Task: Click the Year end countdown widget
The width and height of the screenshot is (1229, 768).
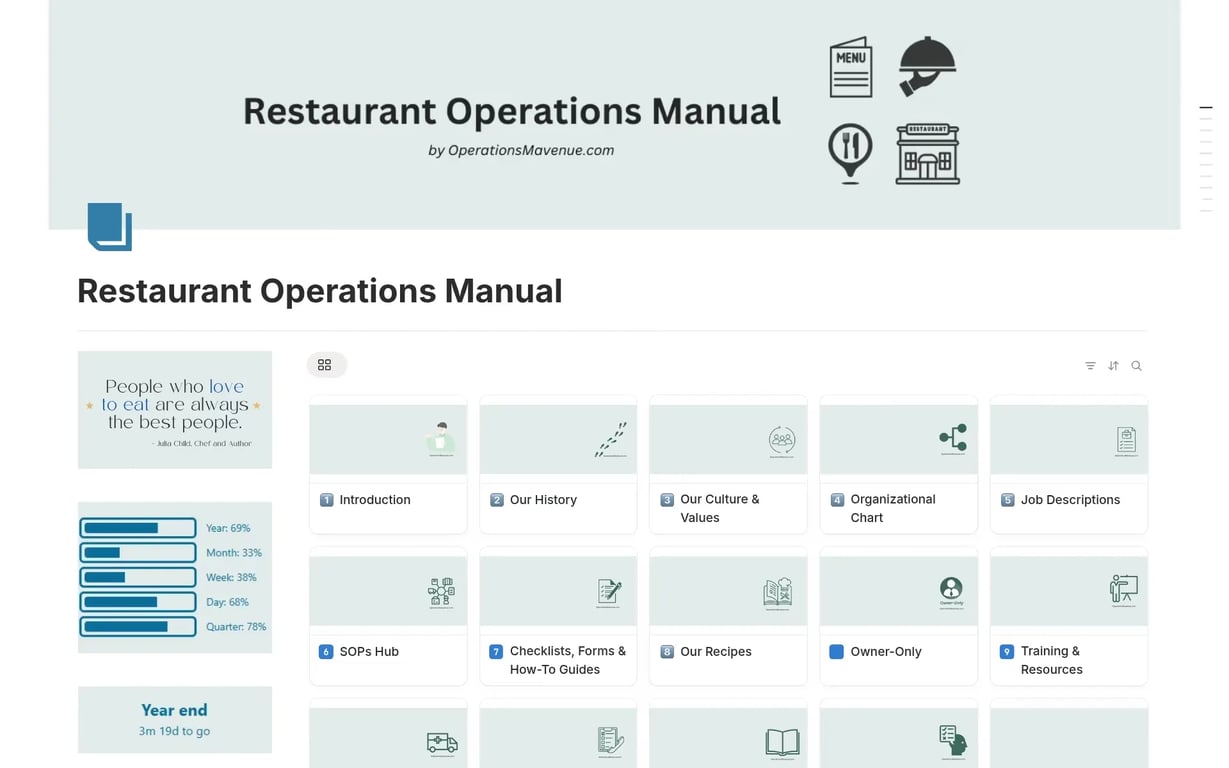Action: (175, 719)
